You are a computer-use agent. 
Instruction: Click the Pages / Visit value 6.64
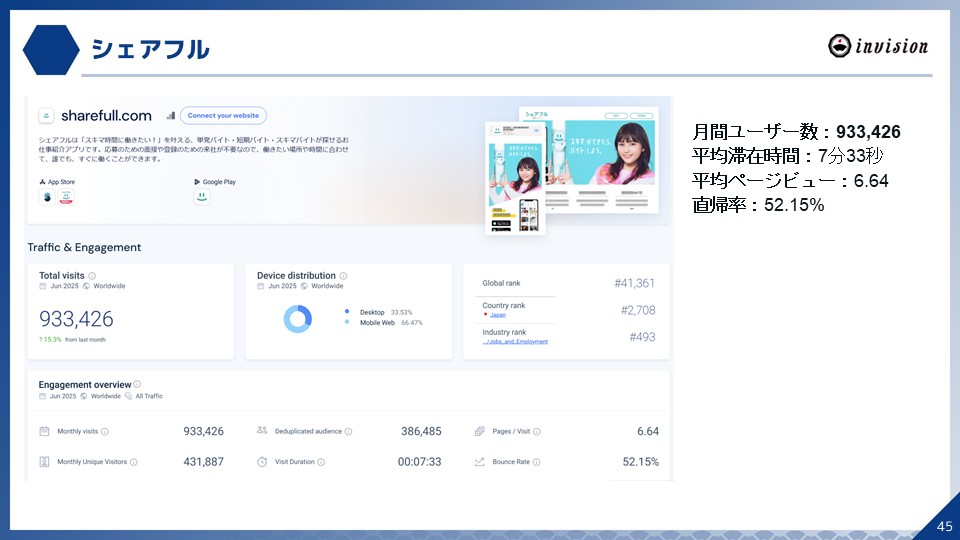click(648, 431)
